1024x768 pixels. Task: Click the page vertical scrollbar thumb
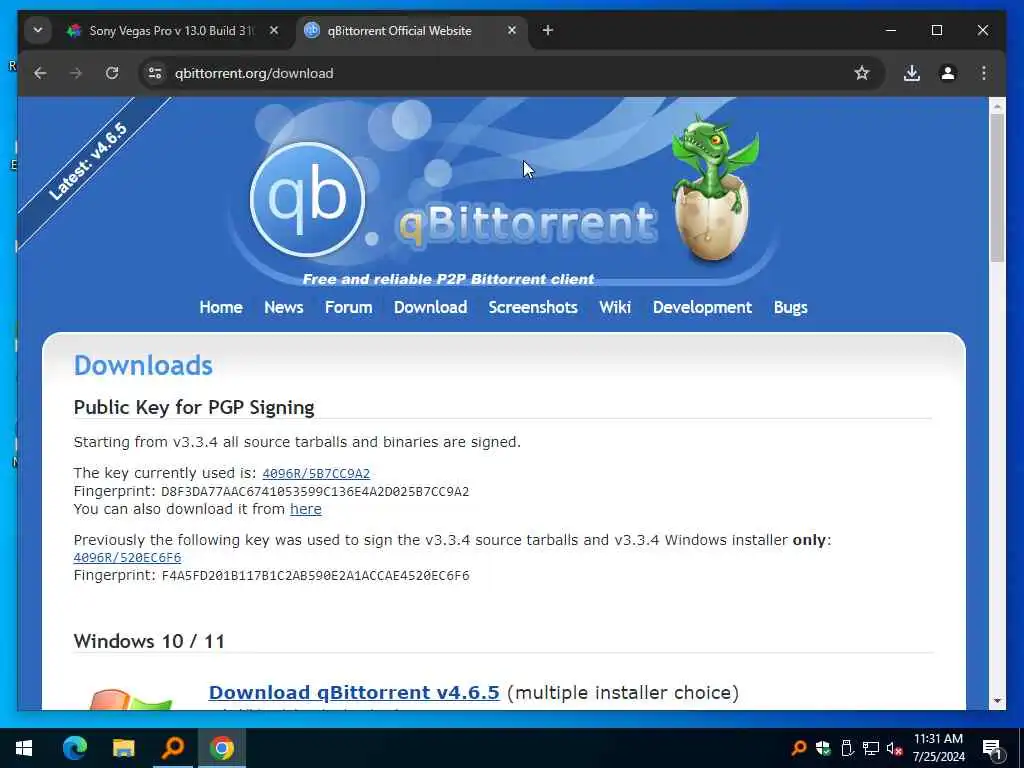(997, 188)
